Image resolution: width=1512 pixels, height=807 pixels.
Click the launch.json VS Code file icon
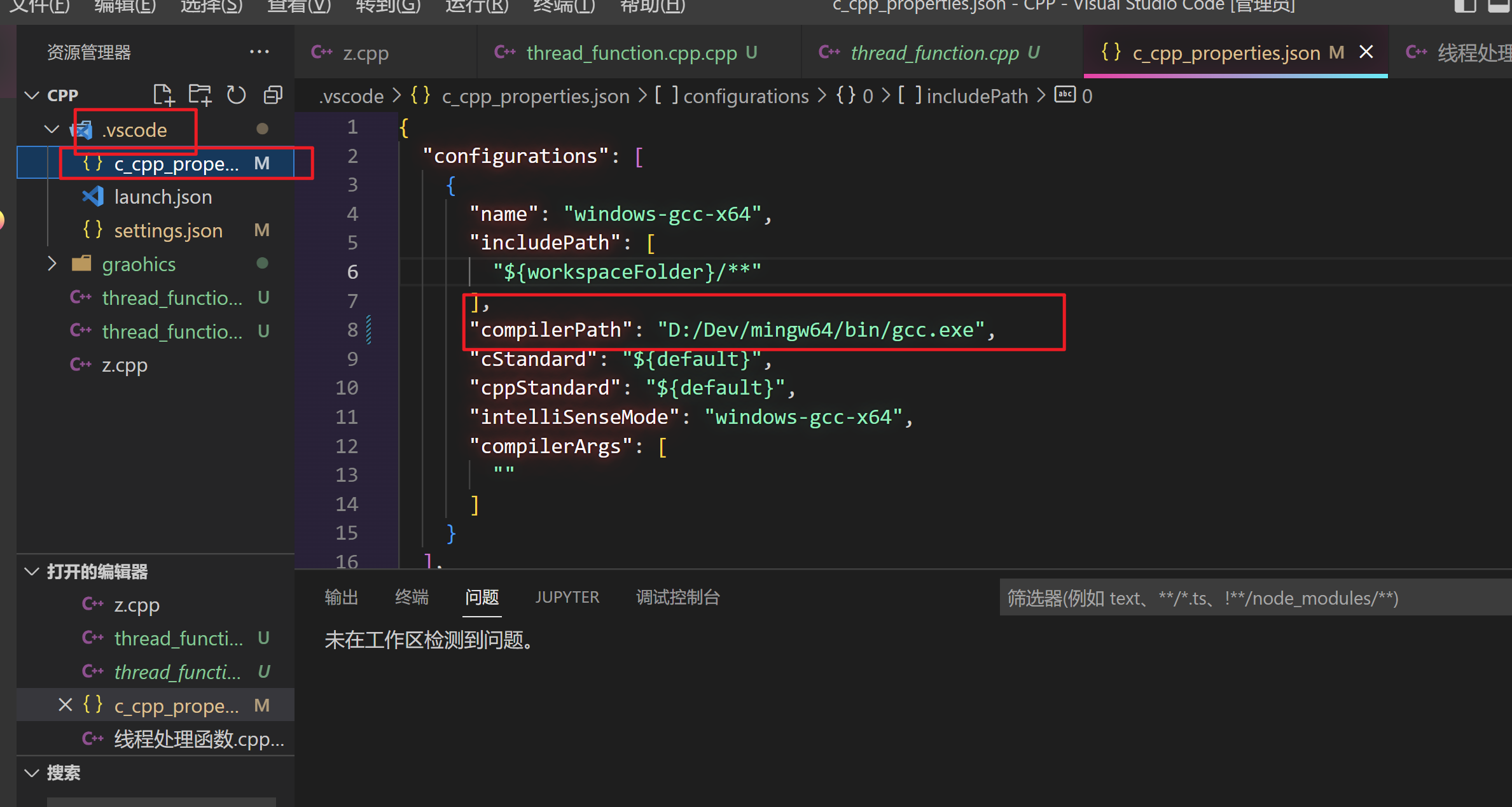(x=93, y=196)
